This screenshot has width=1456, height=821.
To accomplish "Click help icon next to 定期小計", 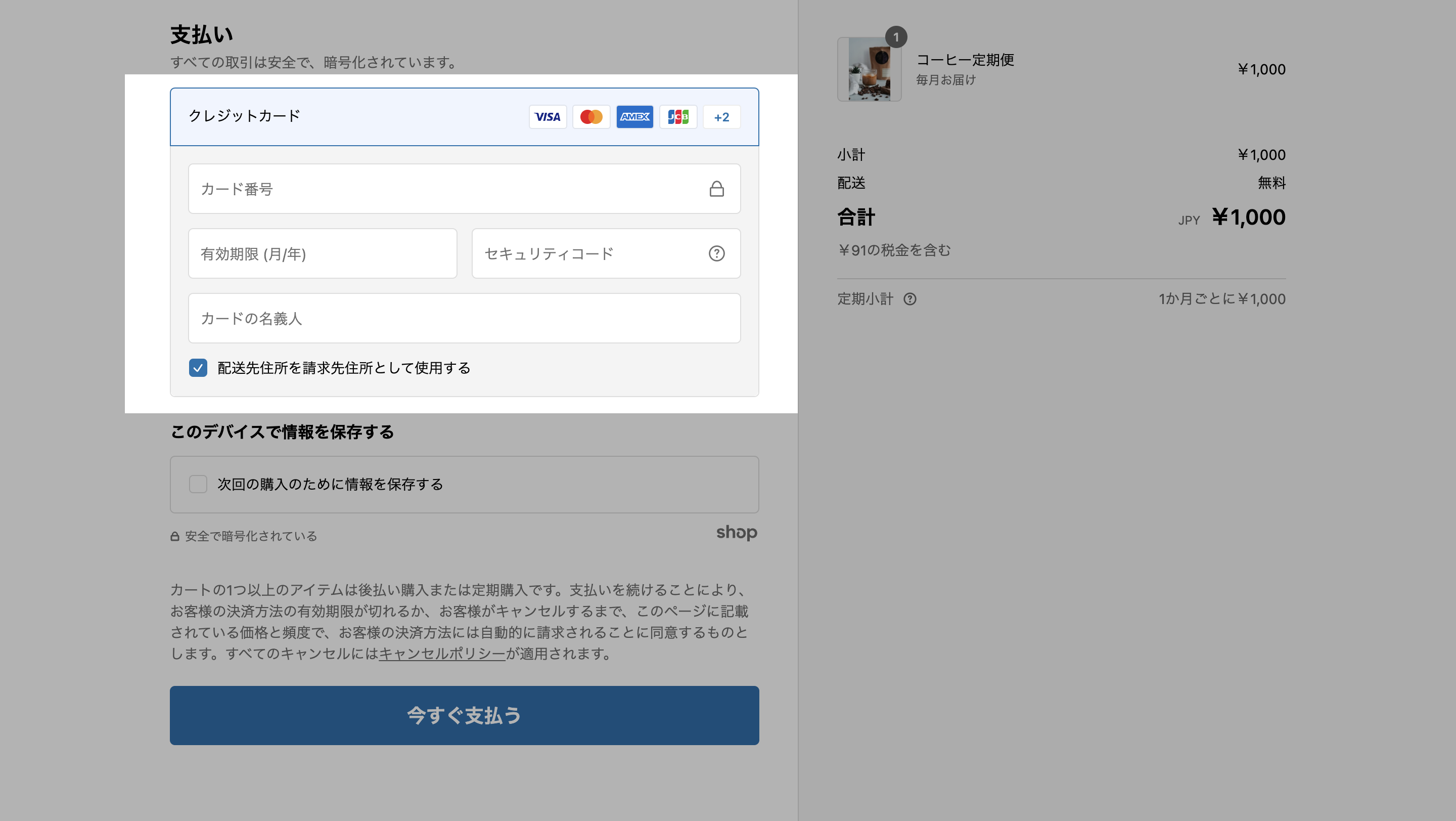I will point(909,299).
